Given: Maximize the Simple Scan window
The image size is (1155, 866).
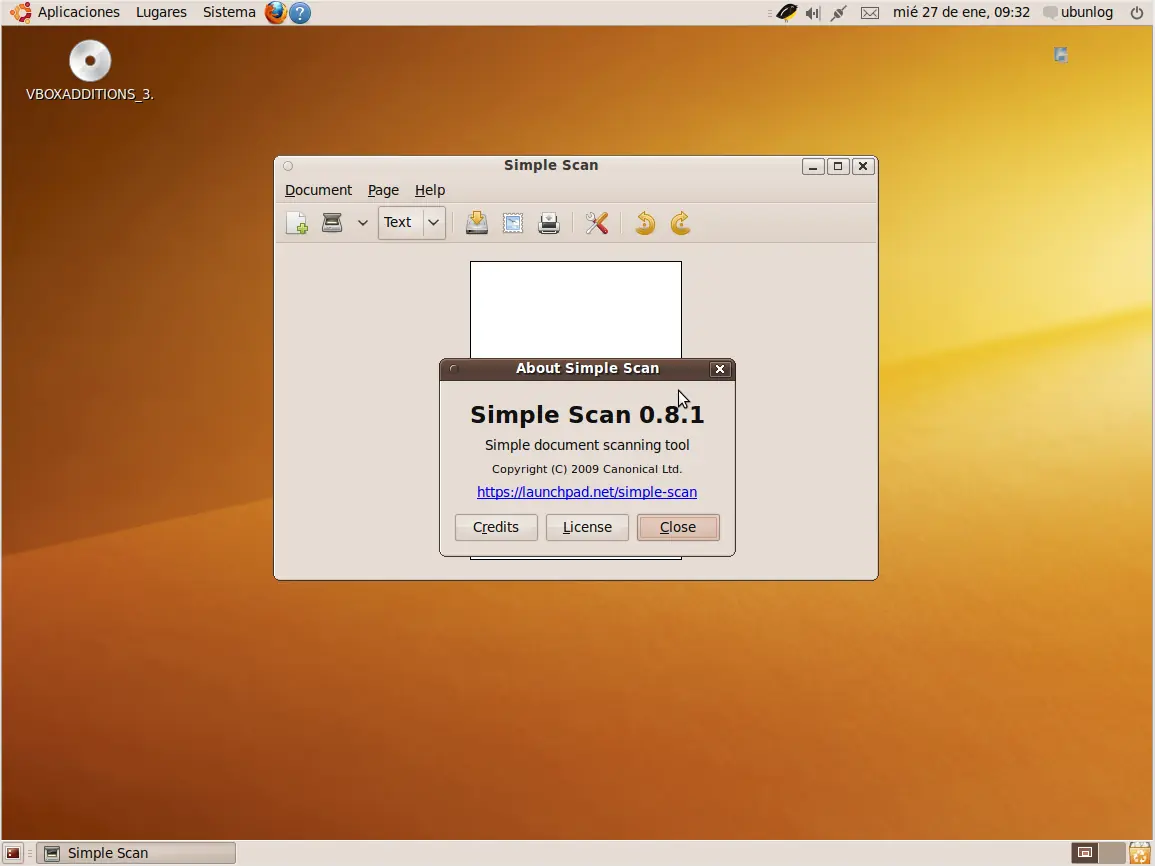Looking at the screenshot, I should pyautogui.click(x=838, y=166).
